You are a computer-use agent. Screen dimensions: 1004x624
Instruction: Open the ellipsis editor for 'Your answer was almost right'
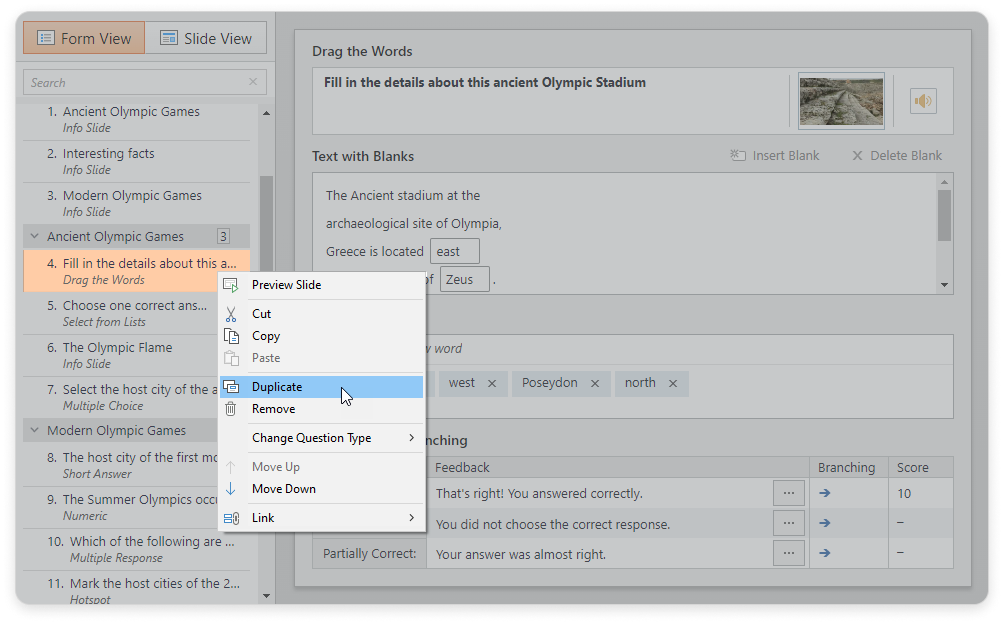pyautogui.click(x=788, y=554)
